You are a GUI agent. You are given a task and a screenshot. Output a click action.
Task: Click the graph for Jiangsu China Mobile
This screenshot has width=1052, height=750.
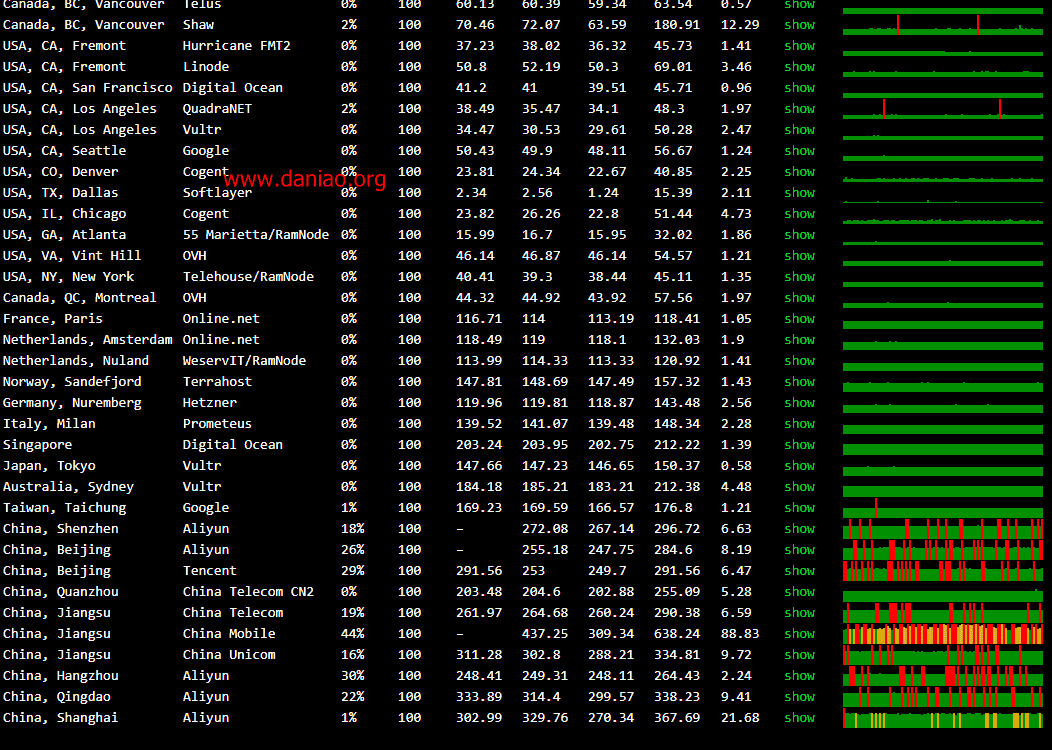point(943,634)
